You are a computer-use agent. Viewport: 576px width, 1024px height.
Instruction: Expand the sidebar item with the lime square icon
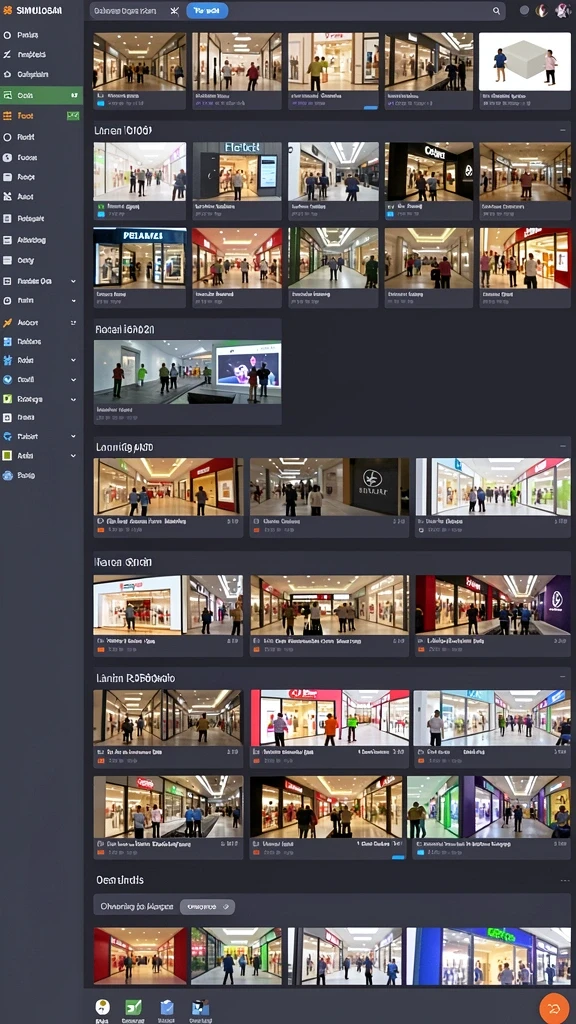73,399
